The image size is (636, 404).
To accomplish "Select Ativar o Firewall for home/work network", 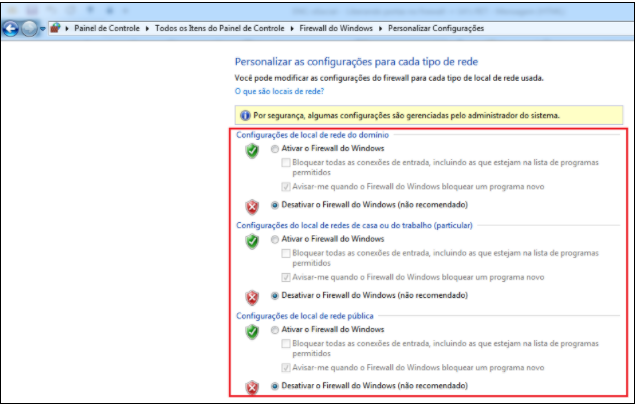I will pyautogui.click(x=275, y=239).
